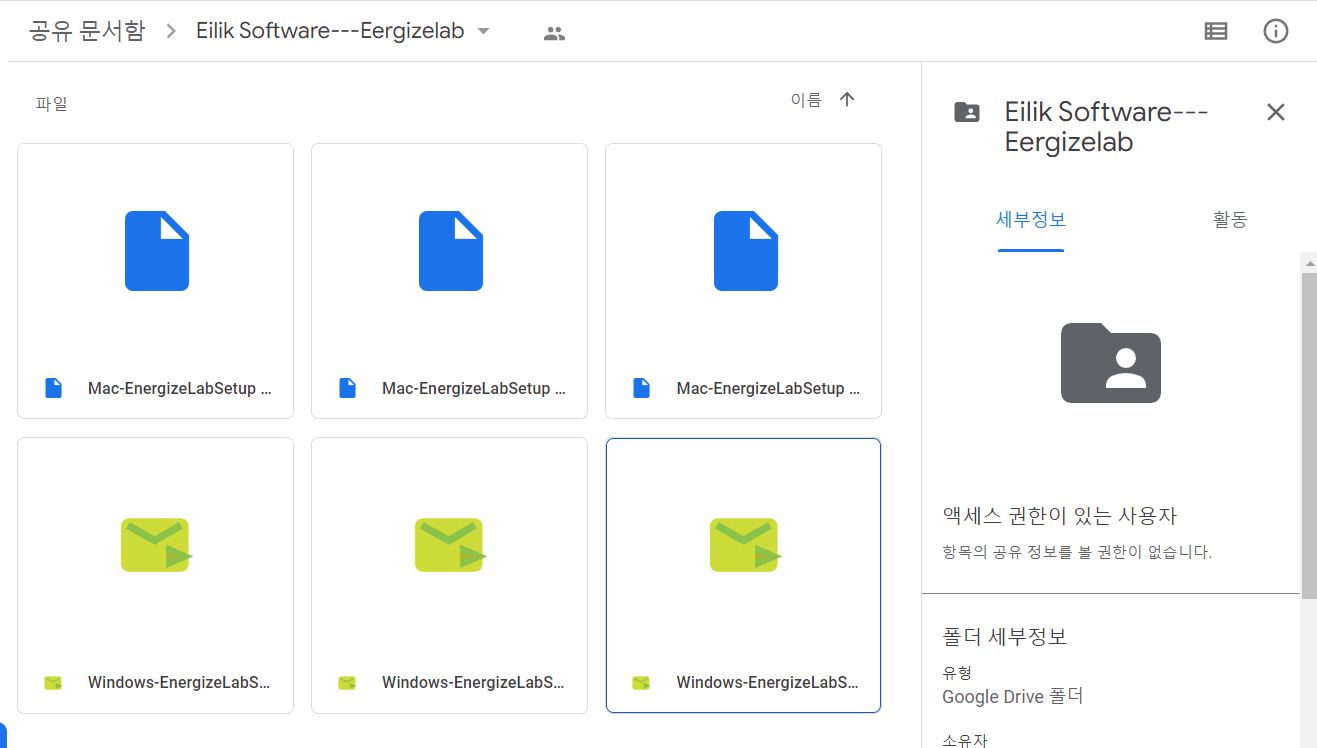1317x748 pixels.
Task: Click the 이름 sort field button
Action: (x=806, y=99)
